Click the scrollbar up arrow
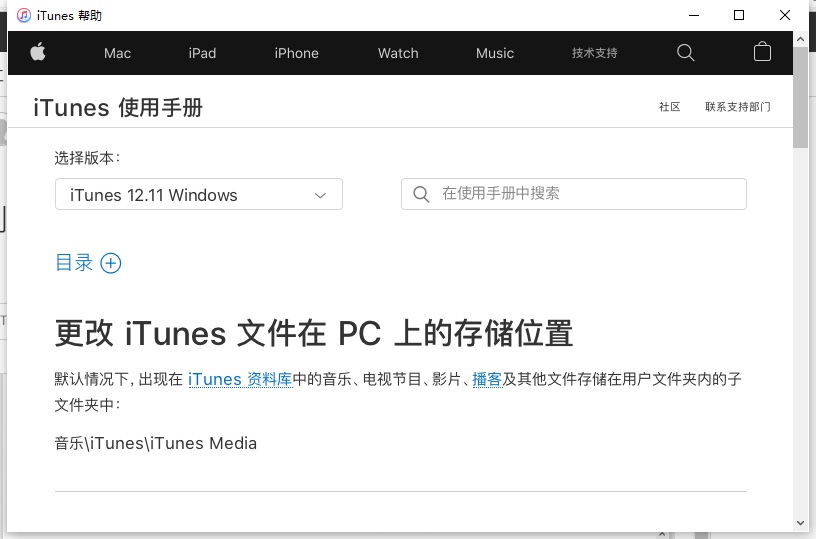Screen dimensions: 816x539 (800, 39)
